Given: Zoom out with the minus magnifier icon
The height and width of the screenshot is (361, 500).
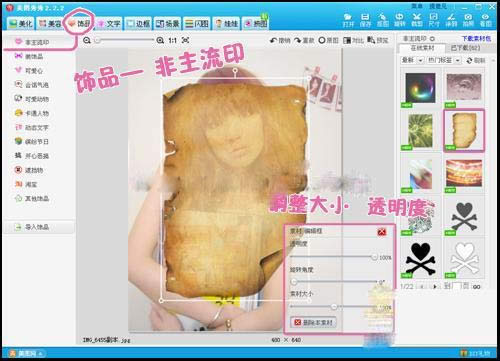Looking at the screenshot, I should 87,40.
